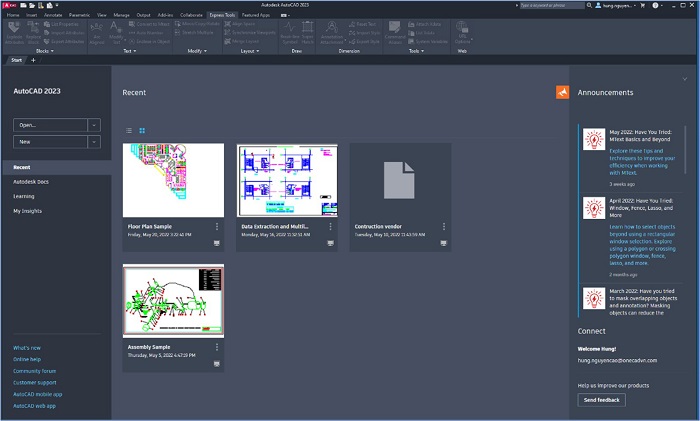Open the Community forum link
700x421 pixels.
pos(34,371)
